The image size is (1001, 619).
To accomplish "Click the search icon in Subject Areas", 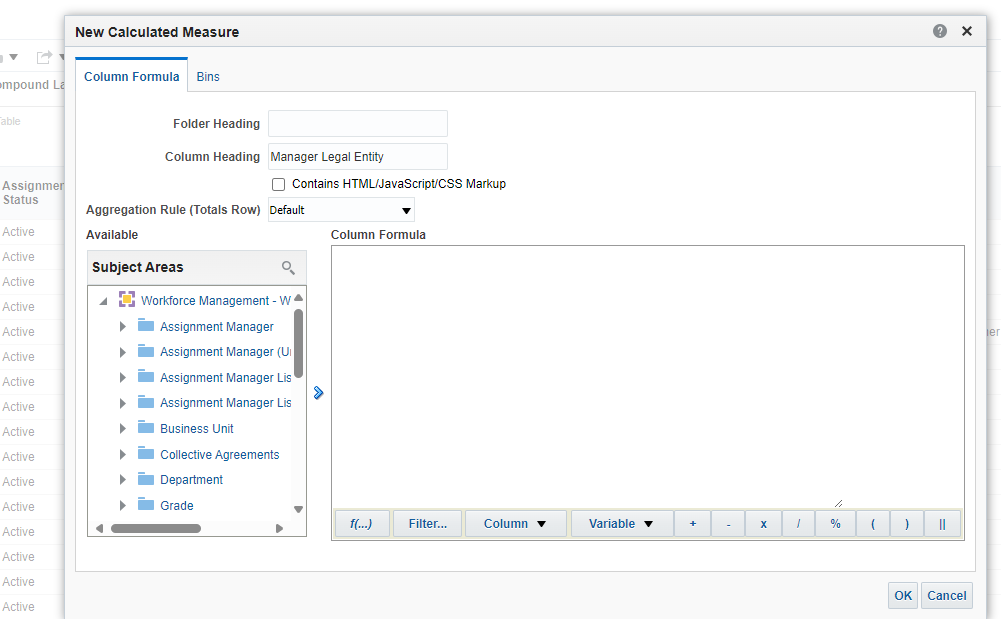I will coord(289,267).
